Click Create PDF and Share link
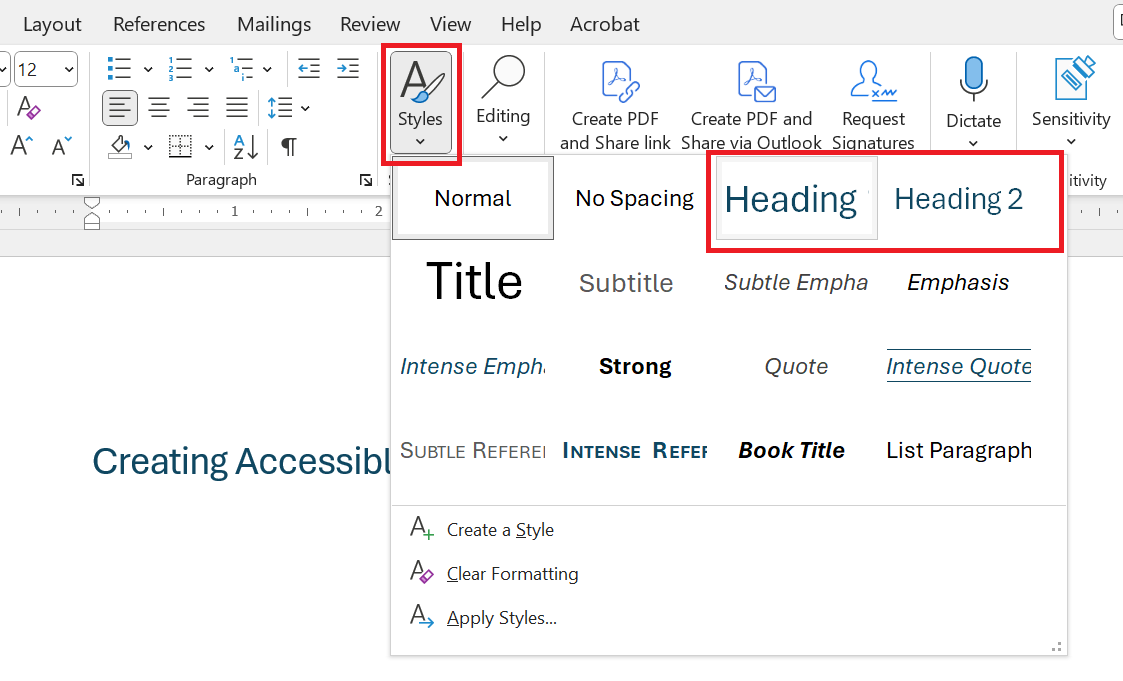This screenshot has width=1123, height=681. tap(615, 105)
